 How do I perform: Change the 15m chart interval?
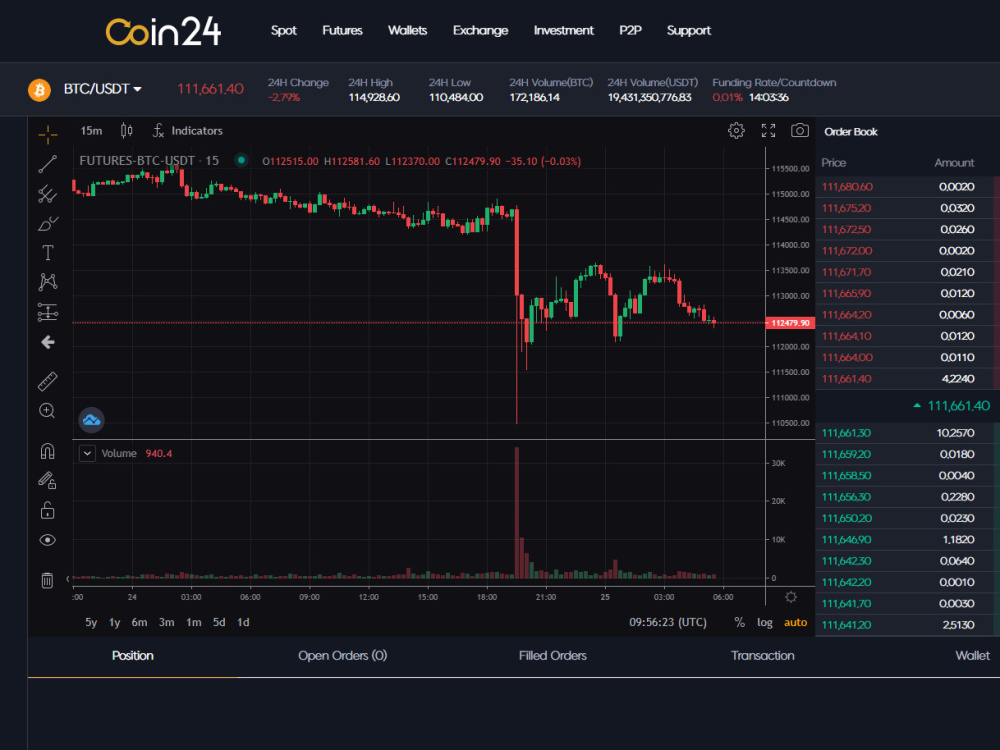click(x=91, y=131)
